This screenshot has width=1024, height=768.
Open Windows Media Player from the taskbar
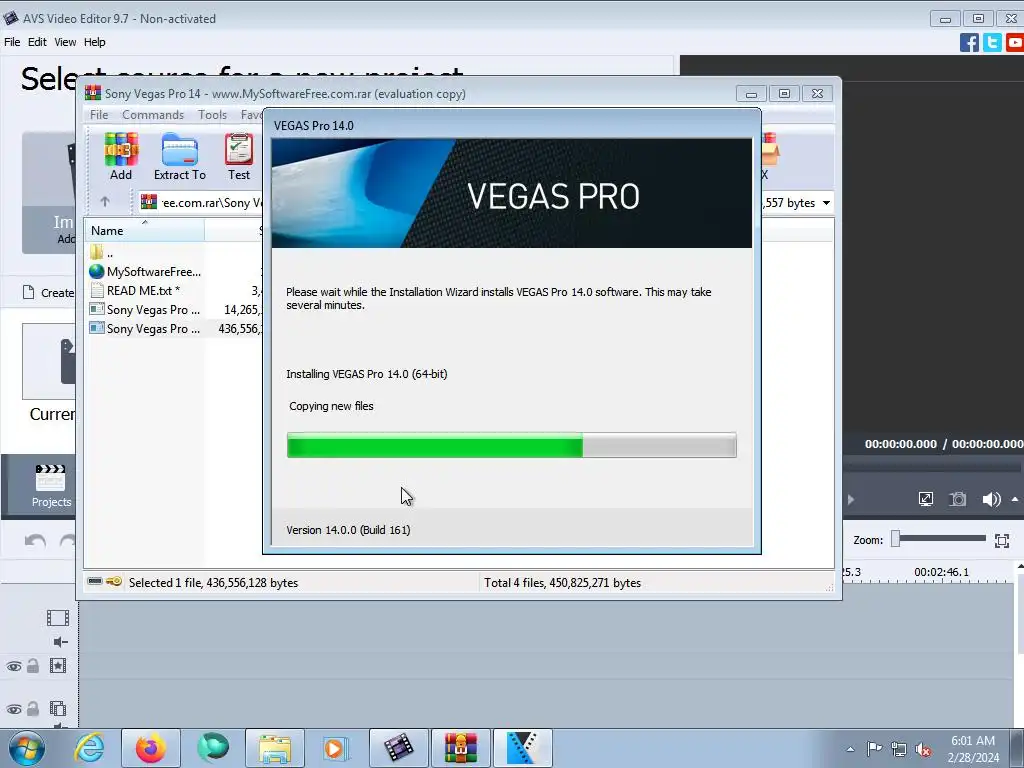337,748
